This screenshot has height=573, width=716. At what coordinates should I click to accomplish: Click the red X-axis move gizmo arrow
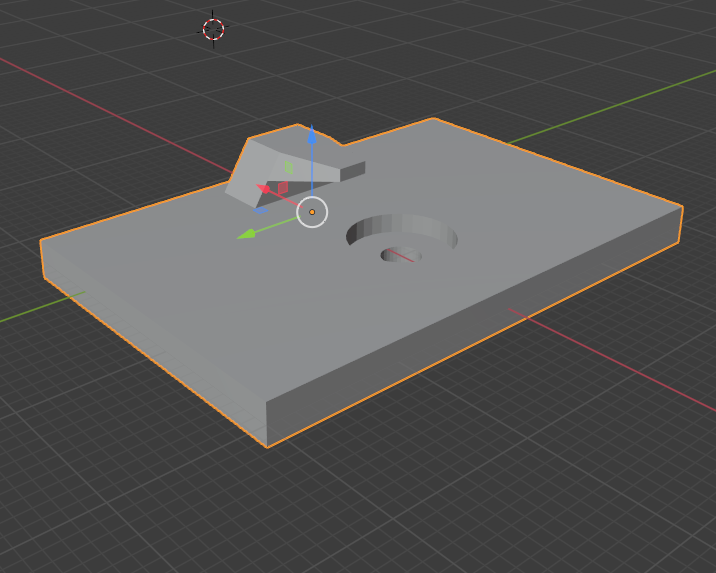[x=263, y=188]
